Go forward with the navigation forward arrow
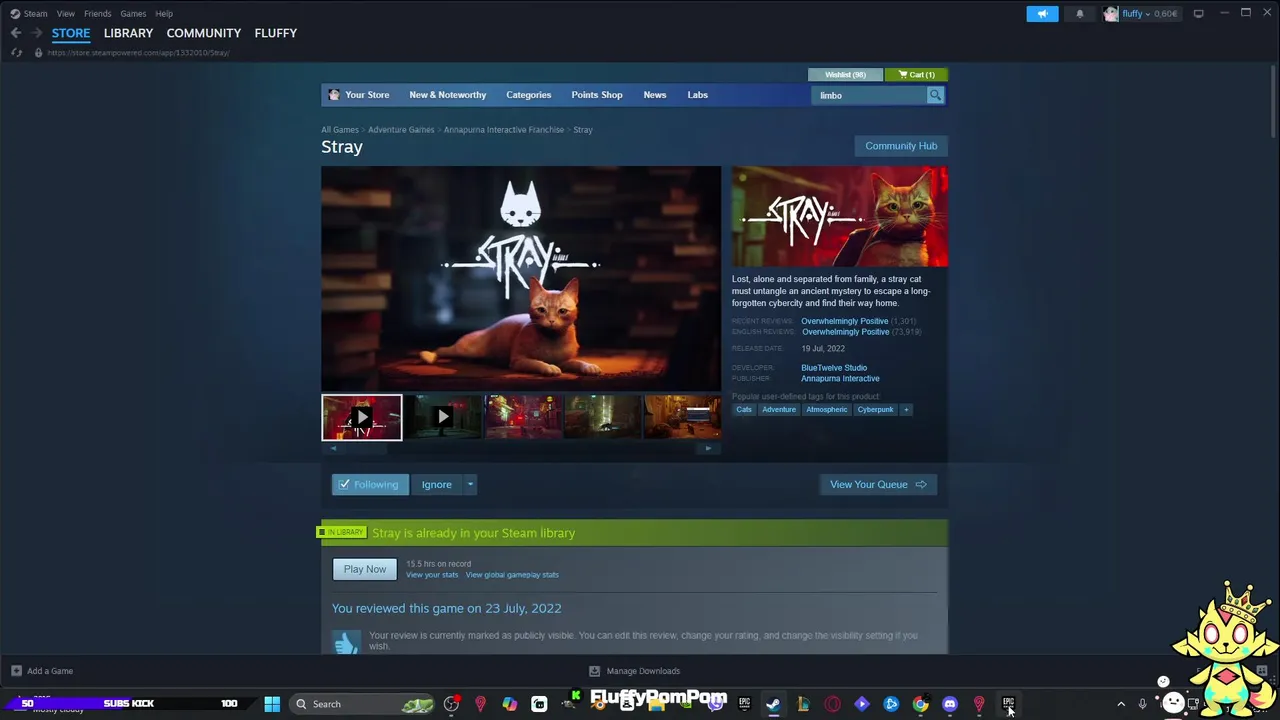This screenshot has width=1280, height=720. (x=35, y=33)
